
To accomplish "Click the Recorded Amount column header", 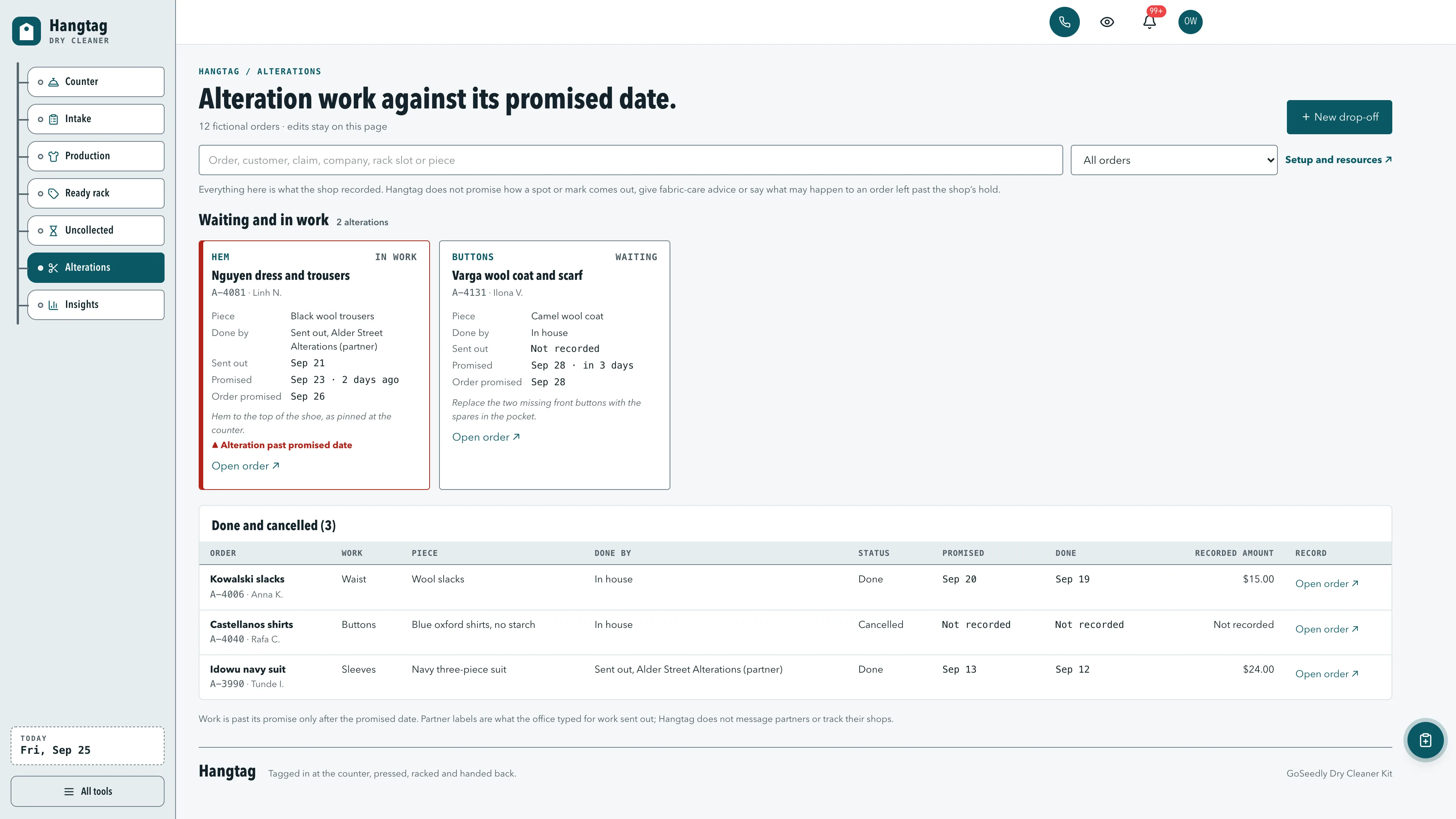I will [x=1234, y=553].
